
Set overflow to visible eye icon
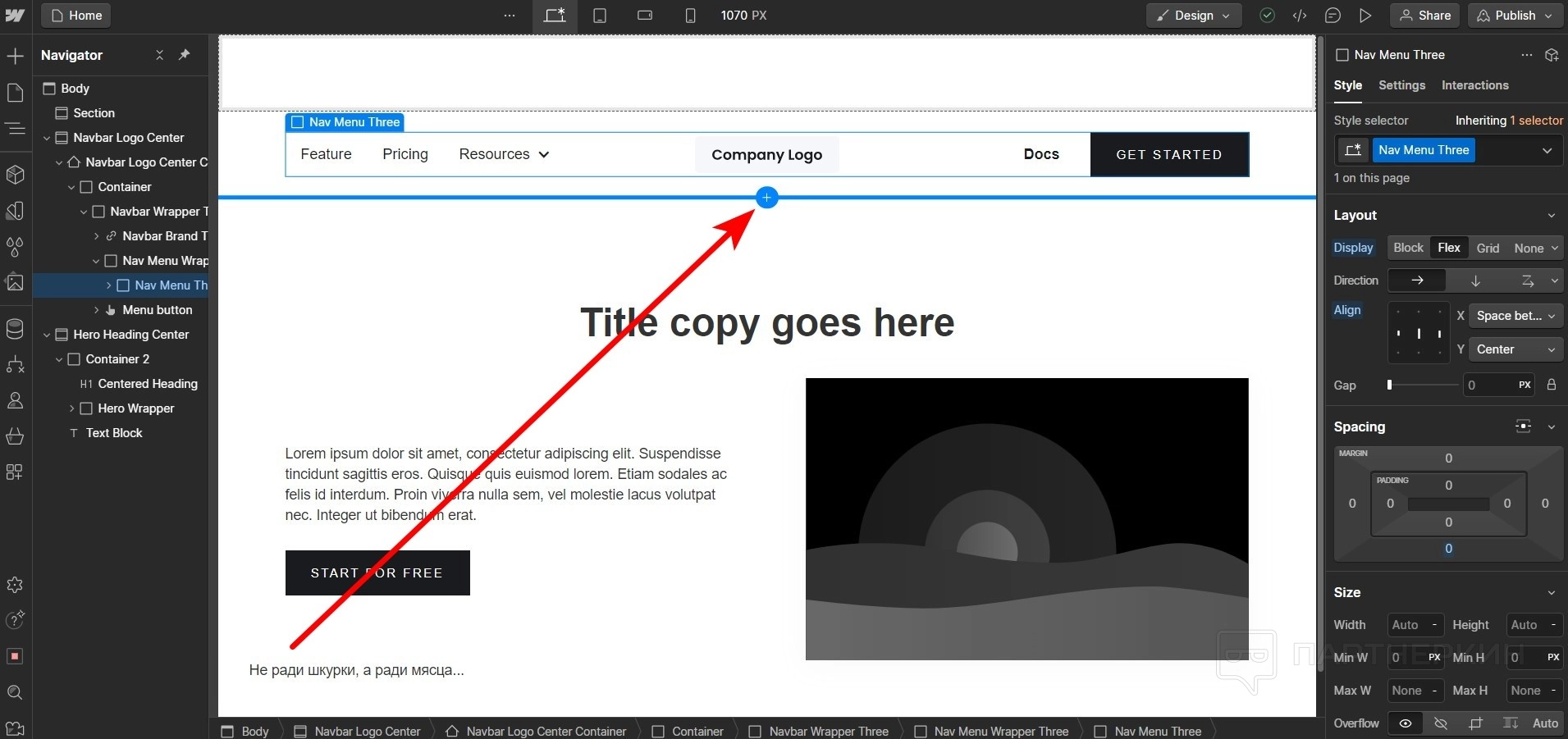point(1406,723)
